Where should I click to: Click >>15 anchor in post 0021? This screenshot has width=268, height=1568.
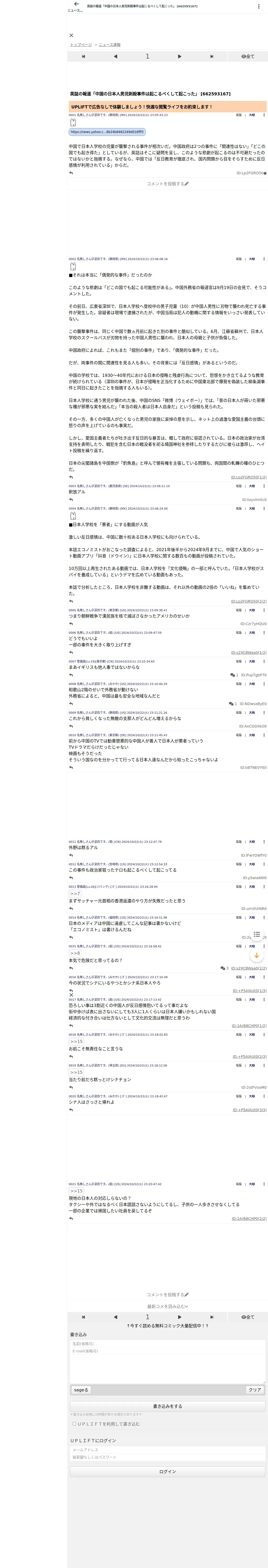(76, 1191)
